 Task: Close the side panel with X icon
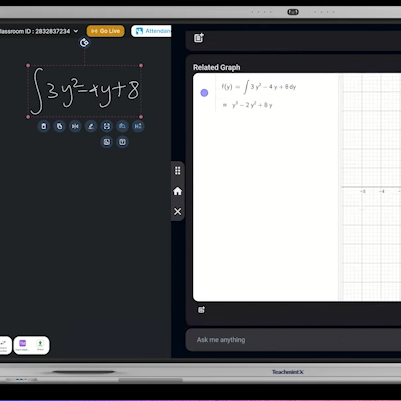click(178, 212)
